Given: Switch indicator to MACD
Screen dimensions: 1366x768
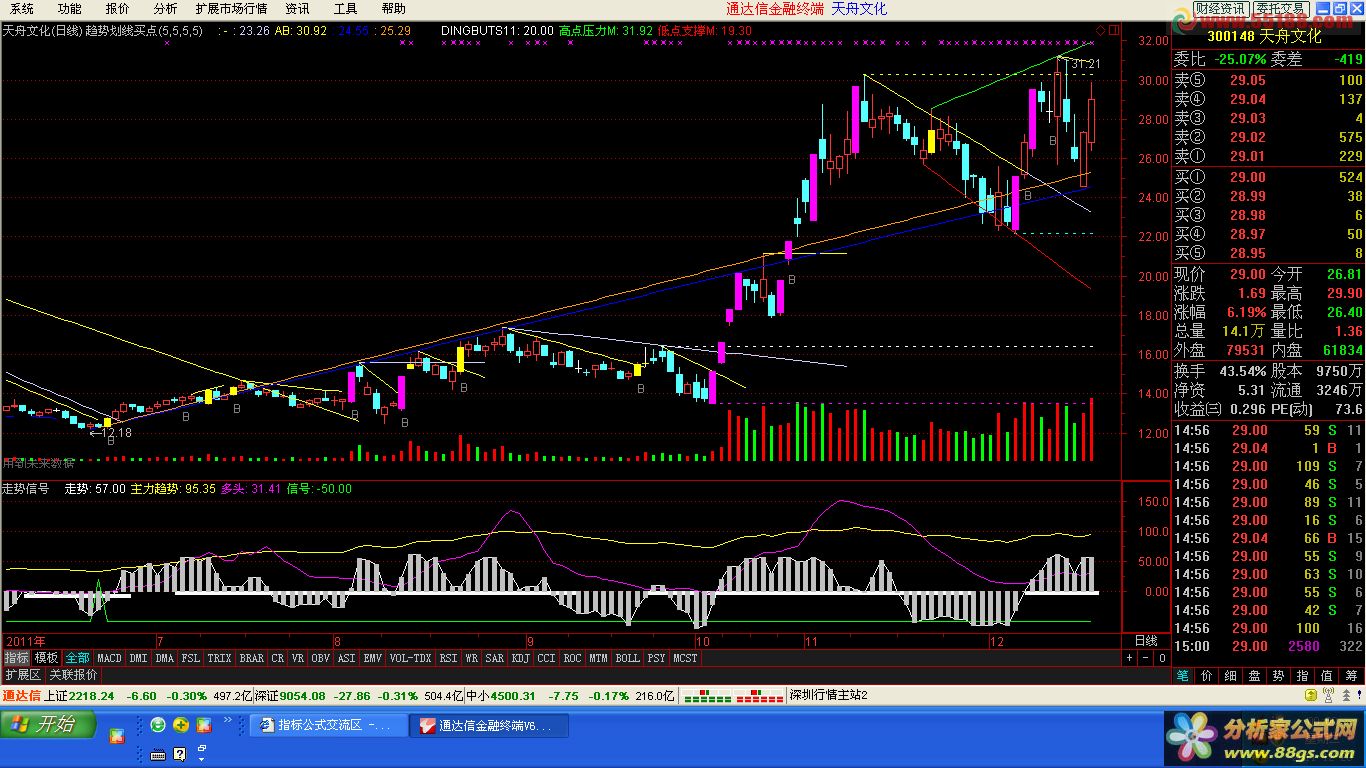Looking at the screenshot, I should coord(109,658).
